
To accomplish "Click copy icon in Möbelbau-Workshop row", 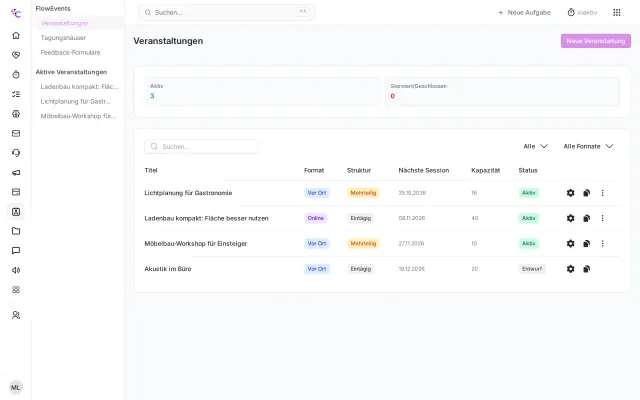I will [x=587, y=244].
